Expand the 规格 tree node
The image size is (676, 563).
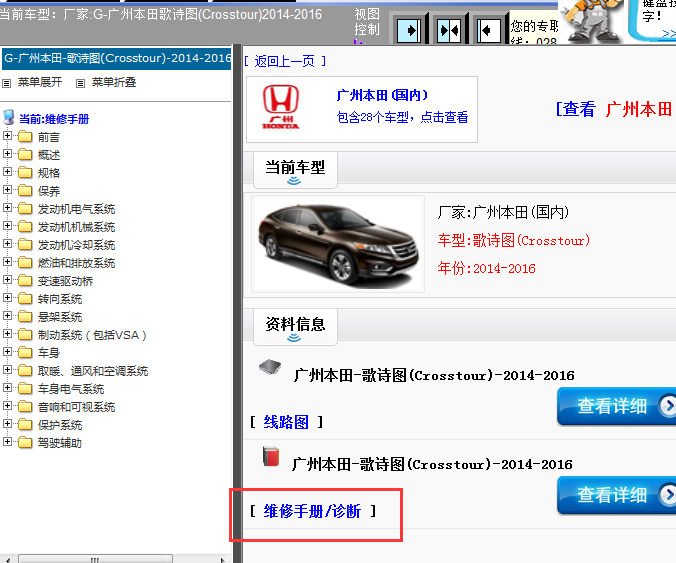[7, 172]
